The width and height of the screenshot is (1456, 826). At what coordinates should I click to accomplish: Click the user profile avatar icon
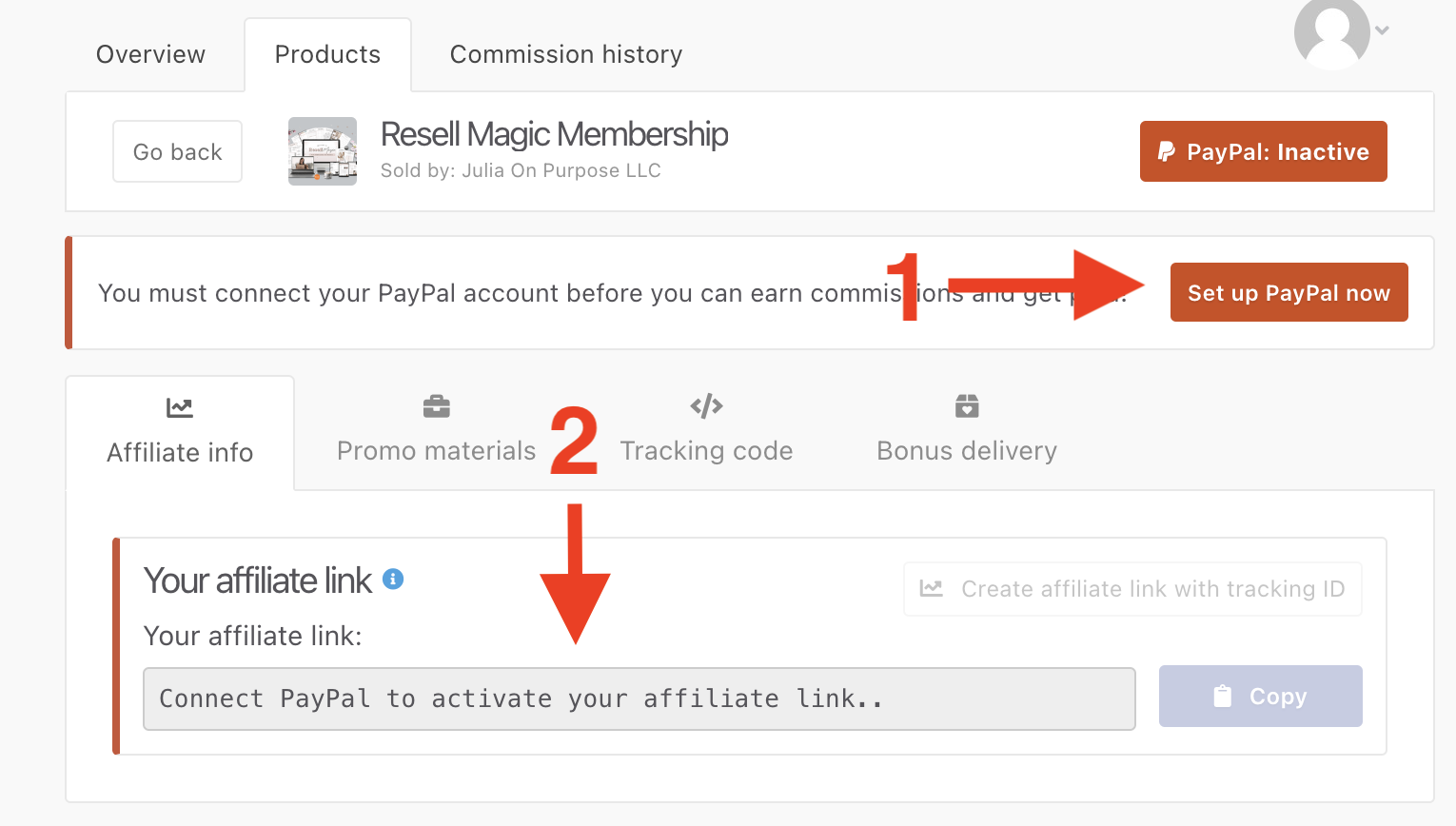pos(1331,32)
